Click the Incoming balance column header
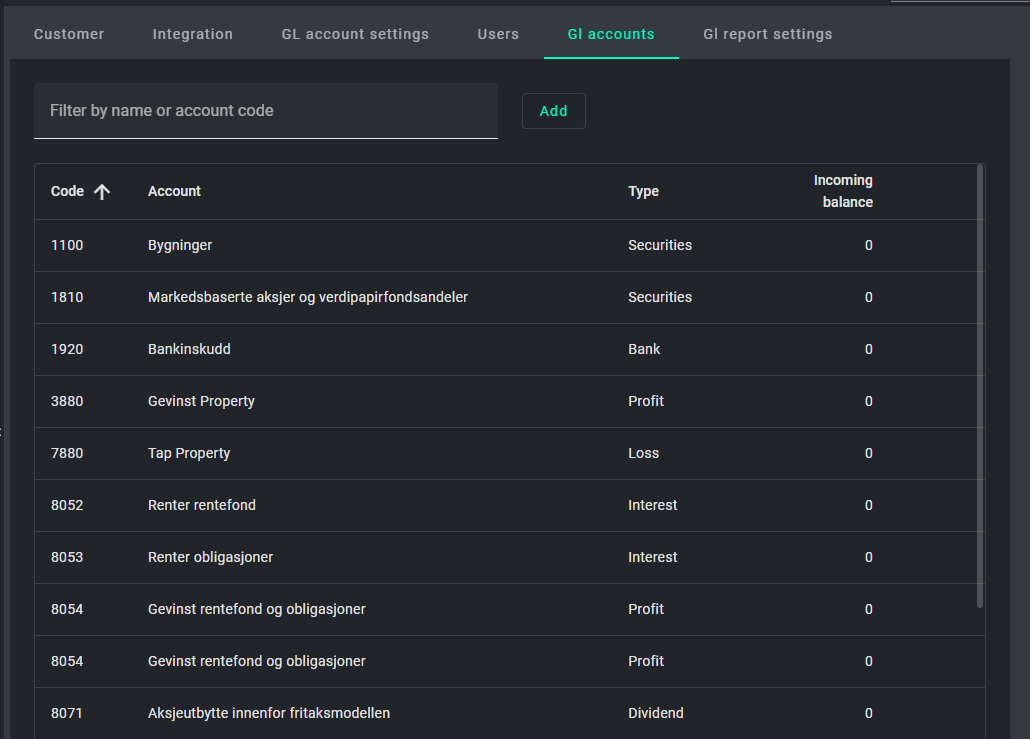The width and height of the screenshot is (1030, 739). (842, 191)
